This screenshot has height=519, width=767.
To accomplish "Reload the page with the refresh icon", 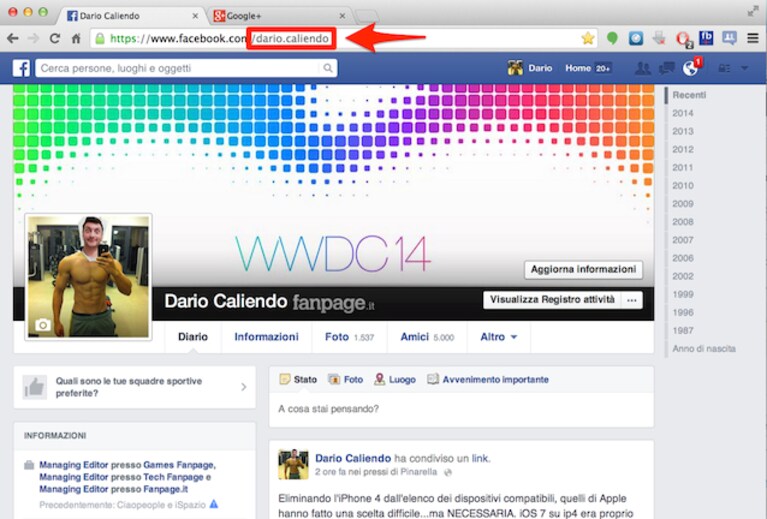I will pyautogui.click(x=55, y=38).
